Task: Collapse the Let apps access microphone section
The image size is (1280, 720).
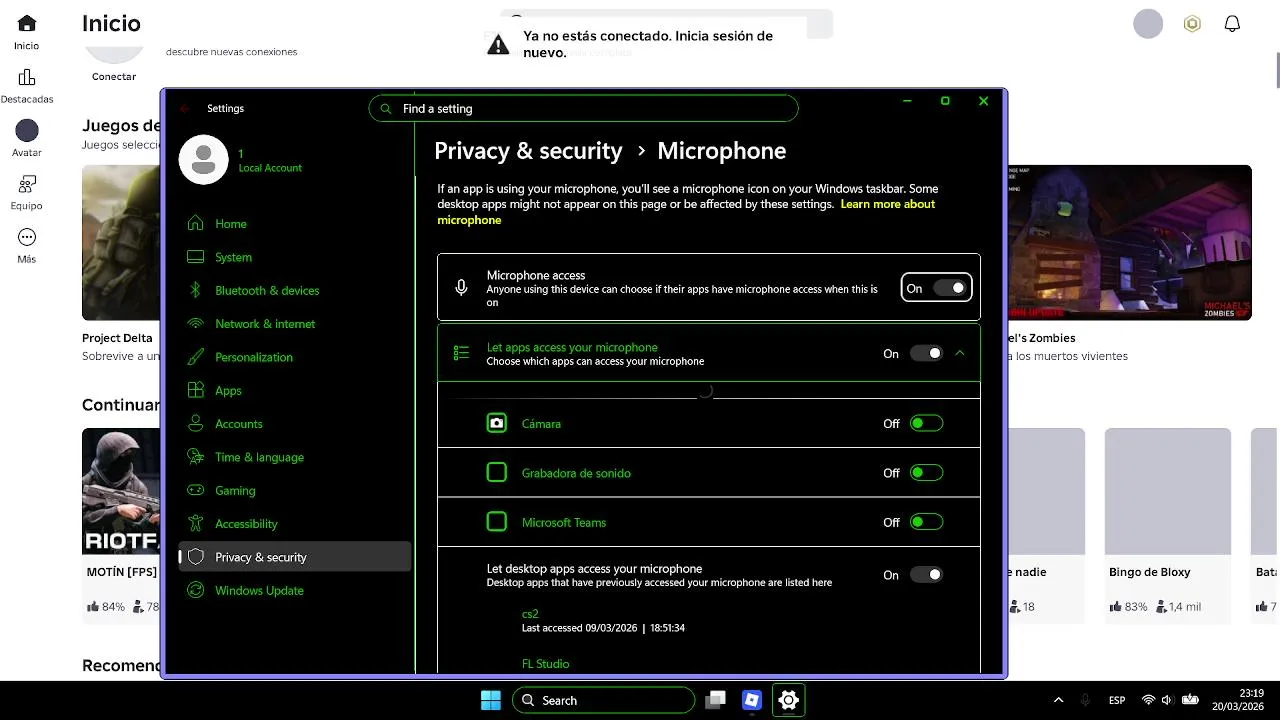Action: 960,353
